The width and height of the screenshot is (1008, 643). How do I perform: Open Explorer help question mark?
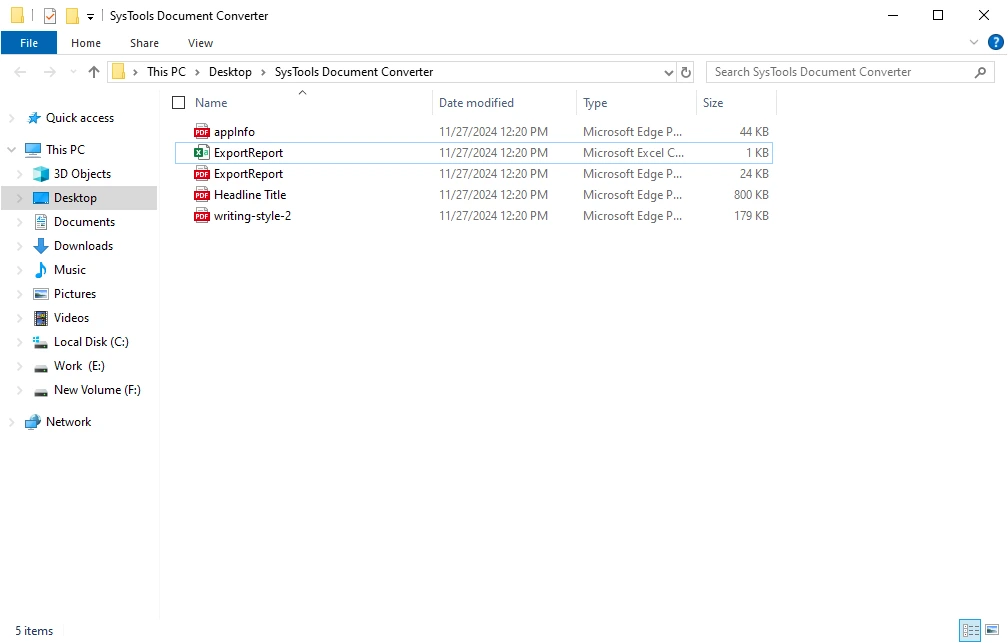(996, 42)
